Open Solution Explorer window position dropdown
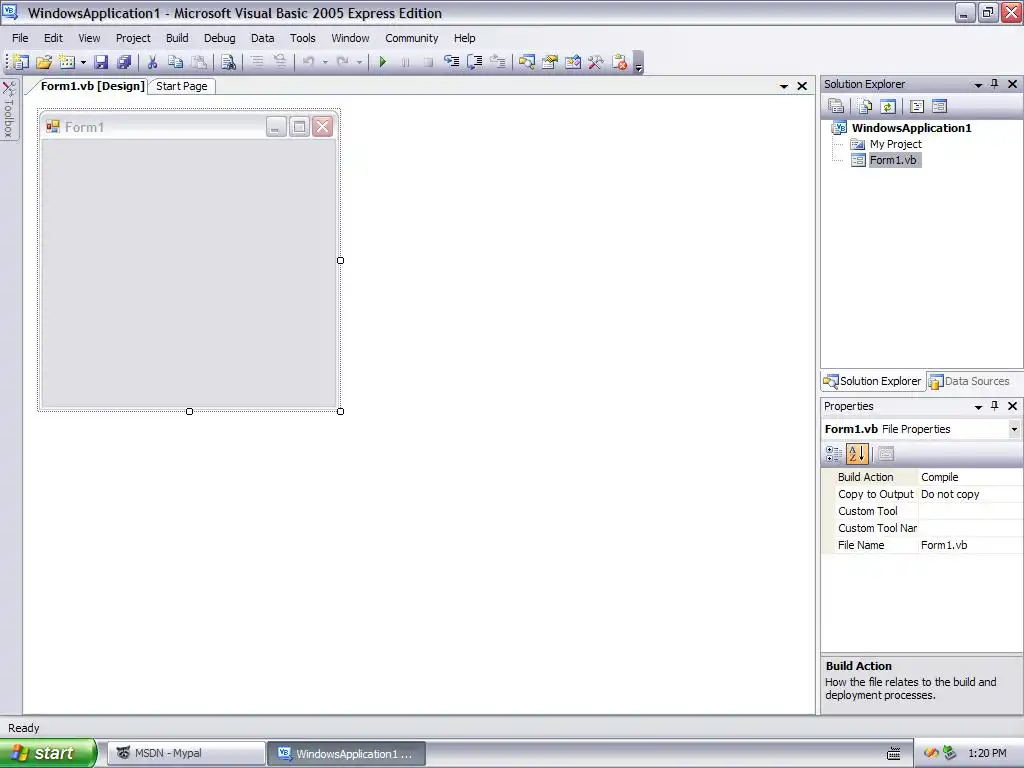This screenshot has width=1024, height=768. click(x=978, y=84)
